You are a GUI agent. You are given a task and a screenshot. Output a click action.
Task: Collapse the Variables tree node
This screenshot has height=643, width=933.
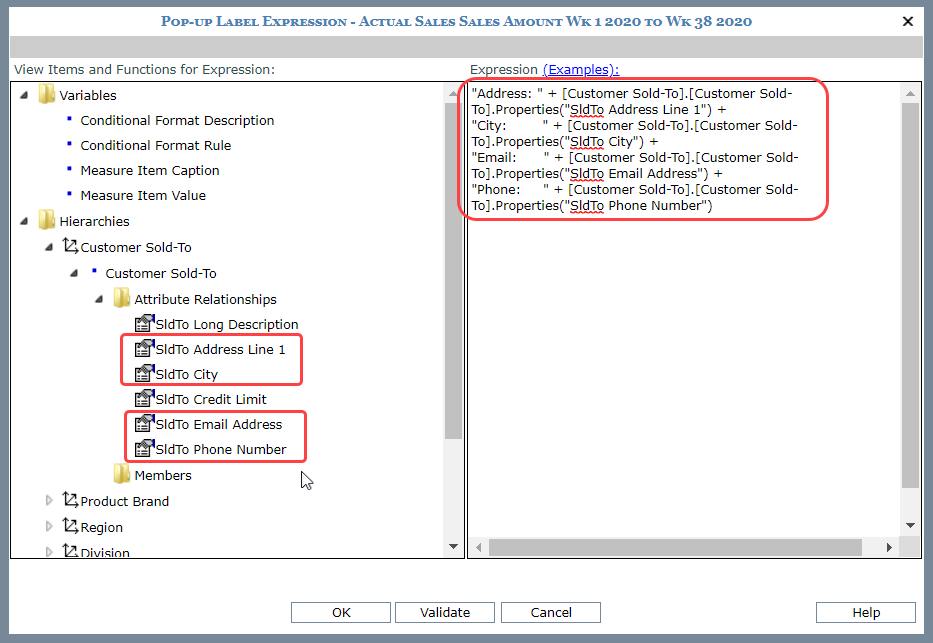pyautogui.click(x=23, y=95)
